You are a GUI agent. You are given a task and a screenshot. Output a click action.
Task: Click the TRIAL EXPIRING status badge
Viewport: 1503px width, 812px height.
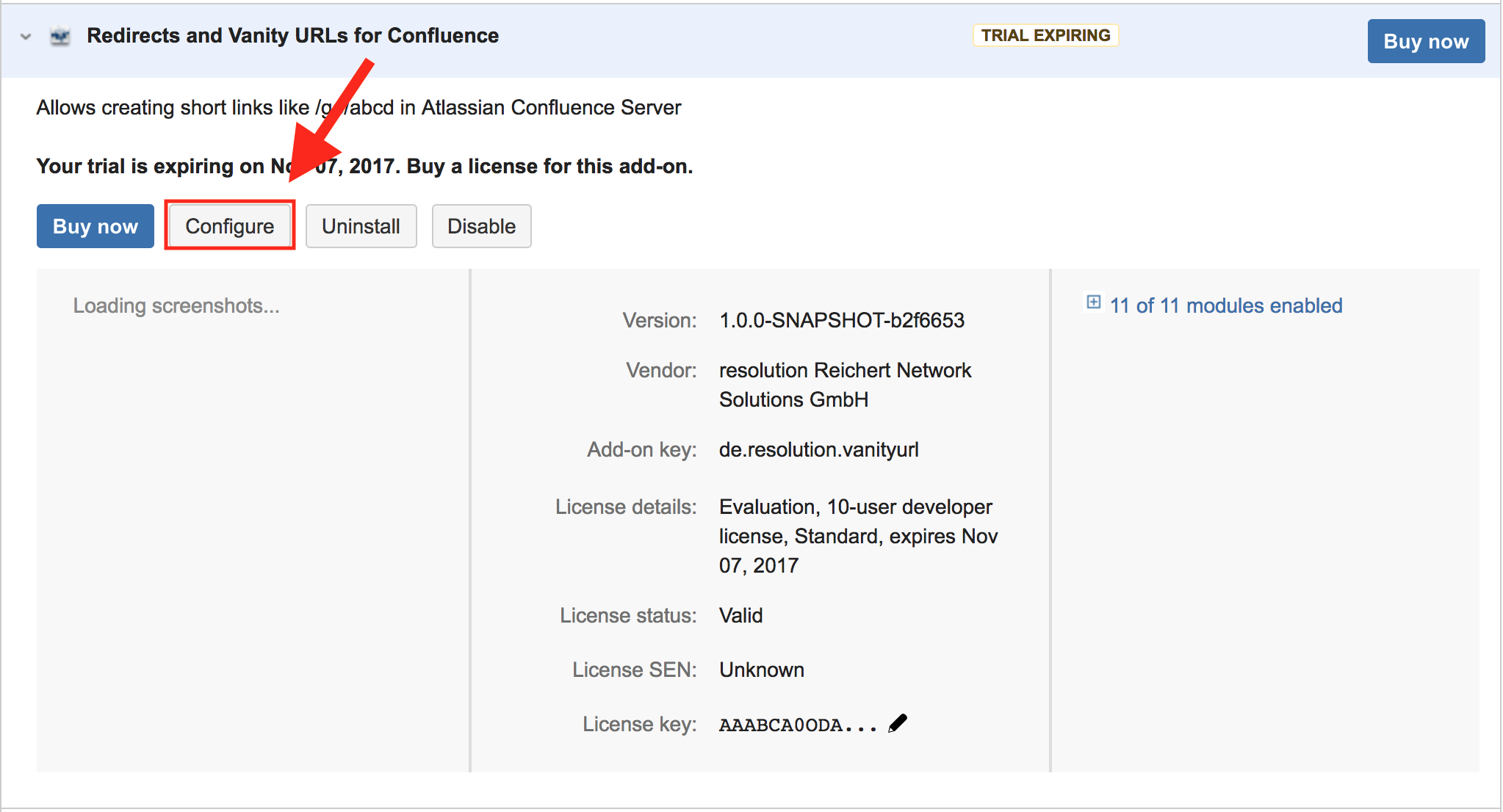(1045, 35)
